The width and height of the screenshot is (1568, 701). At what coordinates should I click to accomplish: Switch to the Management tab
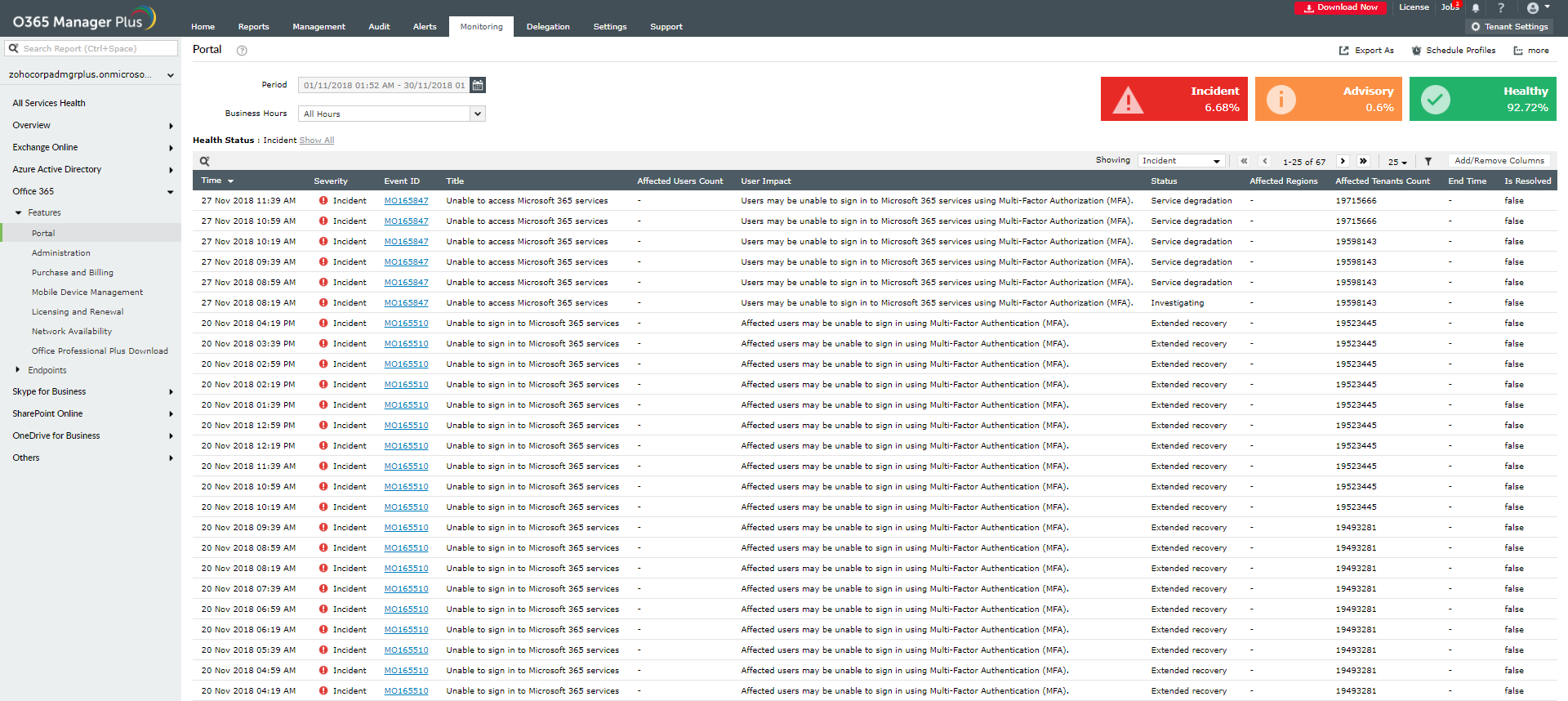(318, 27)
